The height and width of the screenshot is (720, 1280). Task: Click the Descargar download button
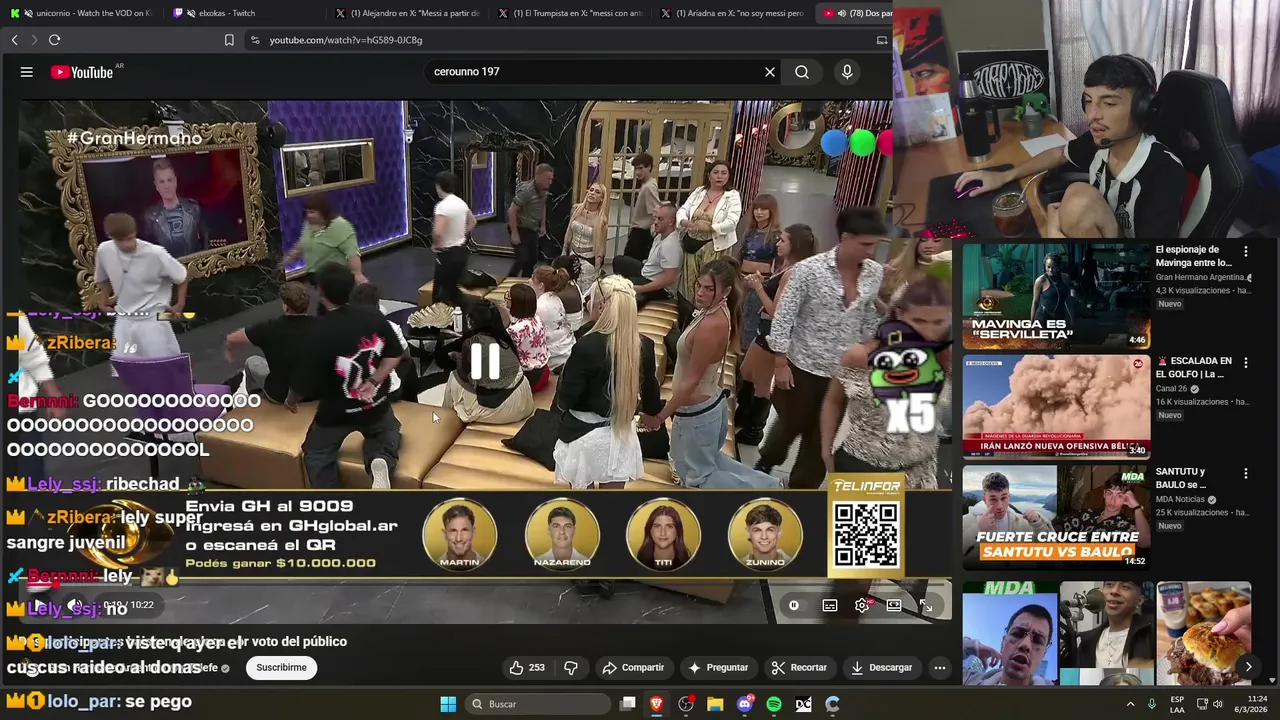(x=881, y=667)
